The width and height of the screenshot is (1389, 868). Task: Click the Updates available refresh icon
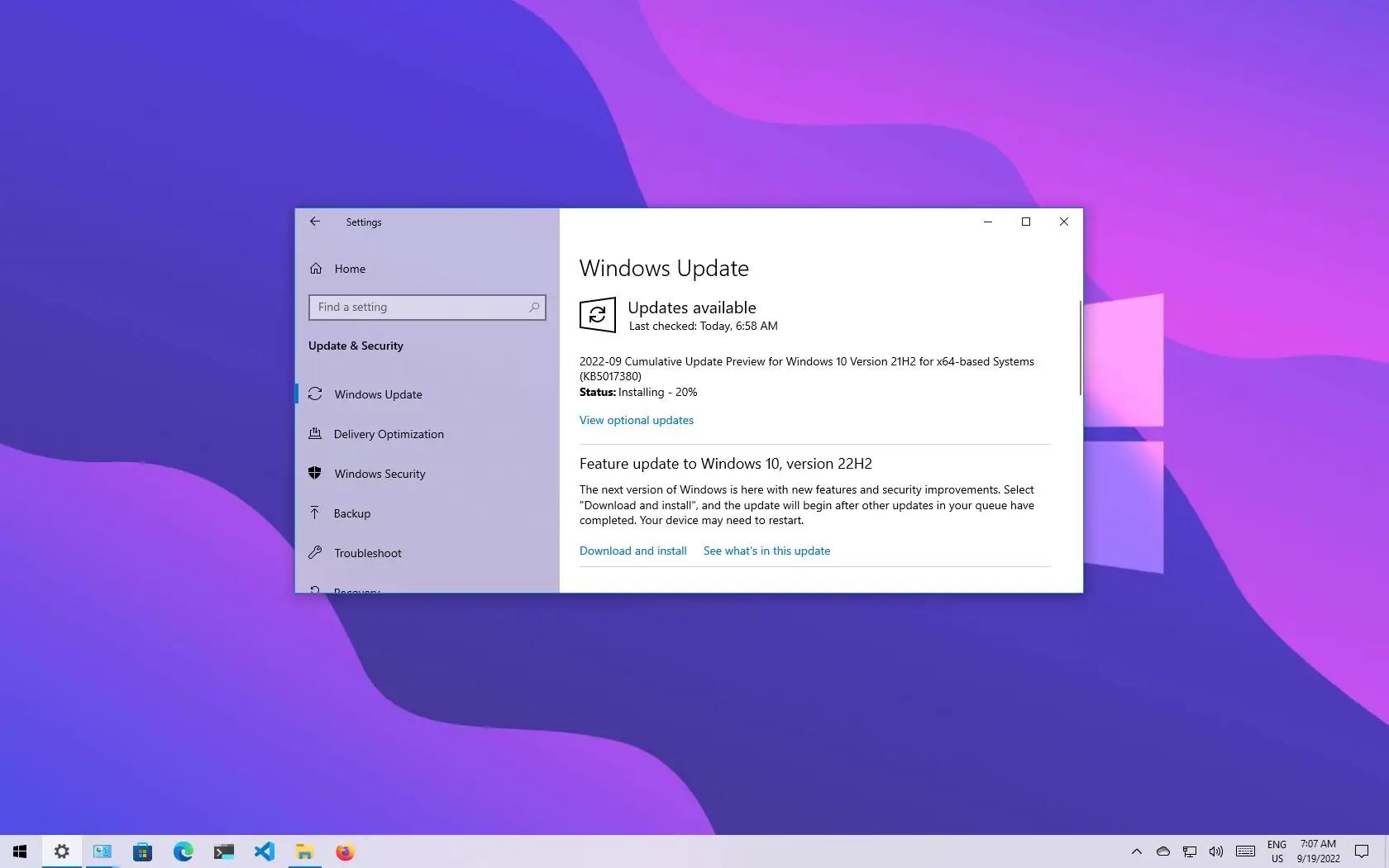pyautogui.click(x=598, y=315)
